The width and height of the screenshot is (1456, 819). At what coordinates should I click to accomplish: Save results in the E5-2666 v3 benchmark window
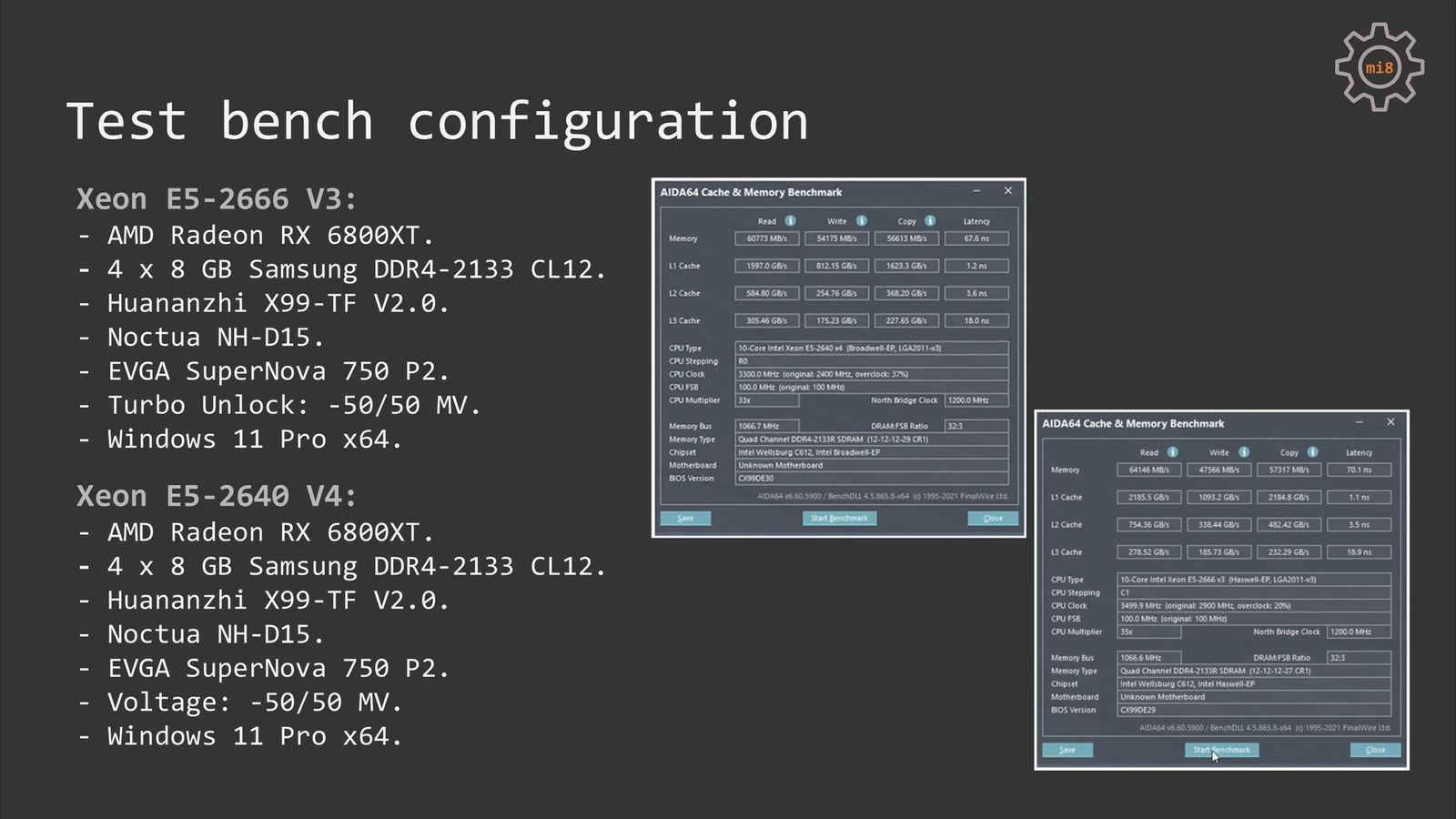1067,750
